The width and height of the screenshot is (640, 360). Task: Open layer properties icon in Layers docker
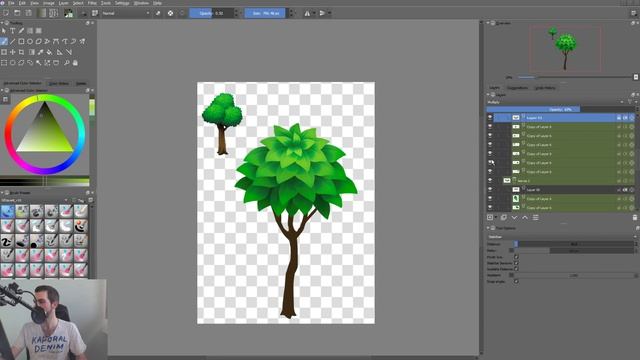point(536,218)
